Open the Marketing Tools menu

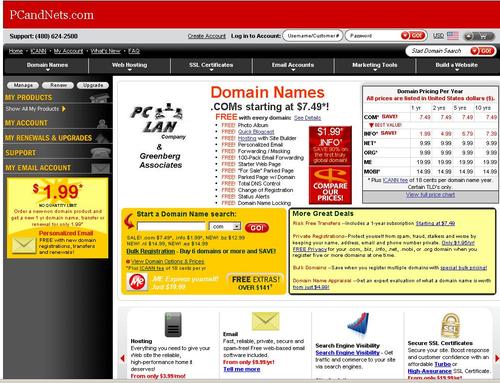[x=375, y=66]
